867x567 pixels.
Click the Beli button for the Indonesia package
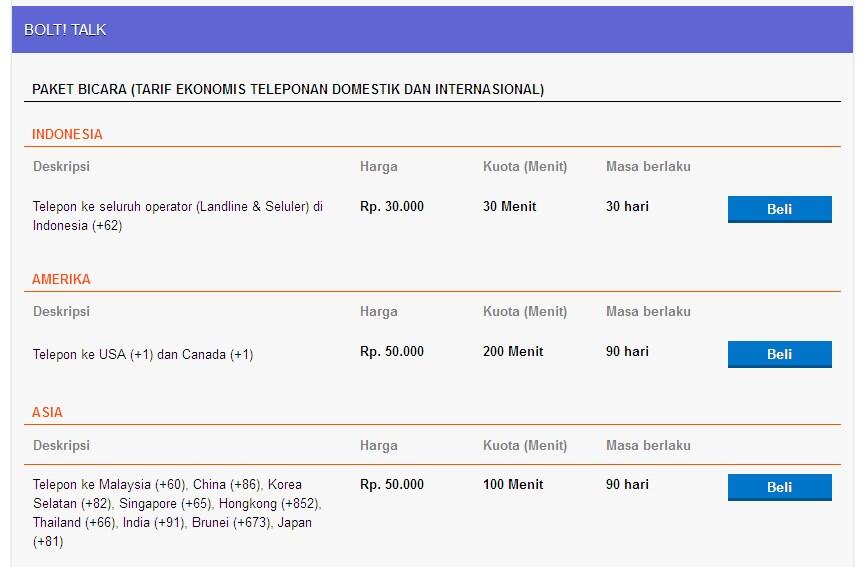pyautogui.click(x=779, y=209)
